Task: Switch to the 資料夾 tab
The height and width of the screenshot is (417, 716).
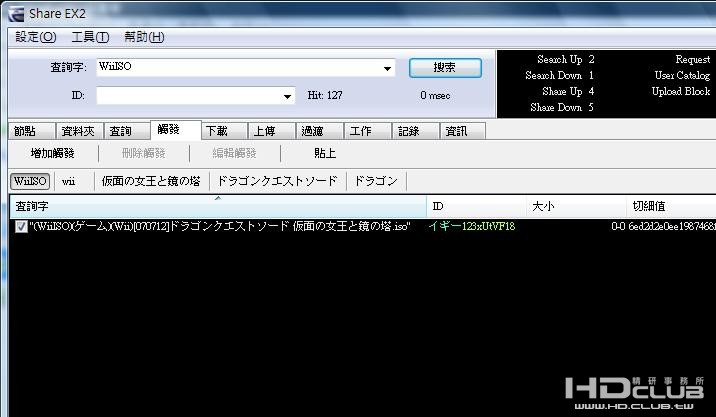Action: pyautogui.click(x=79, y=131)
